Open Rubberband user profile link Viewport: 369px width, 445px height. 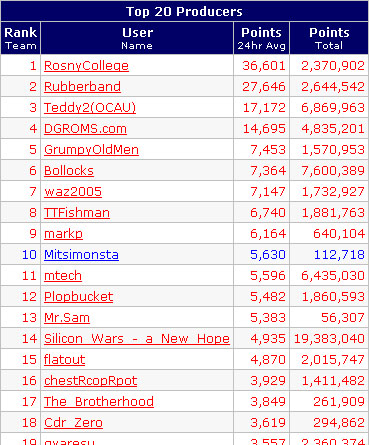(82, 87)
